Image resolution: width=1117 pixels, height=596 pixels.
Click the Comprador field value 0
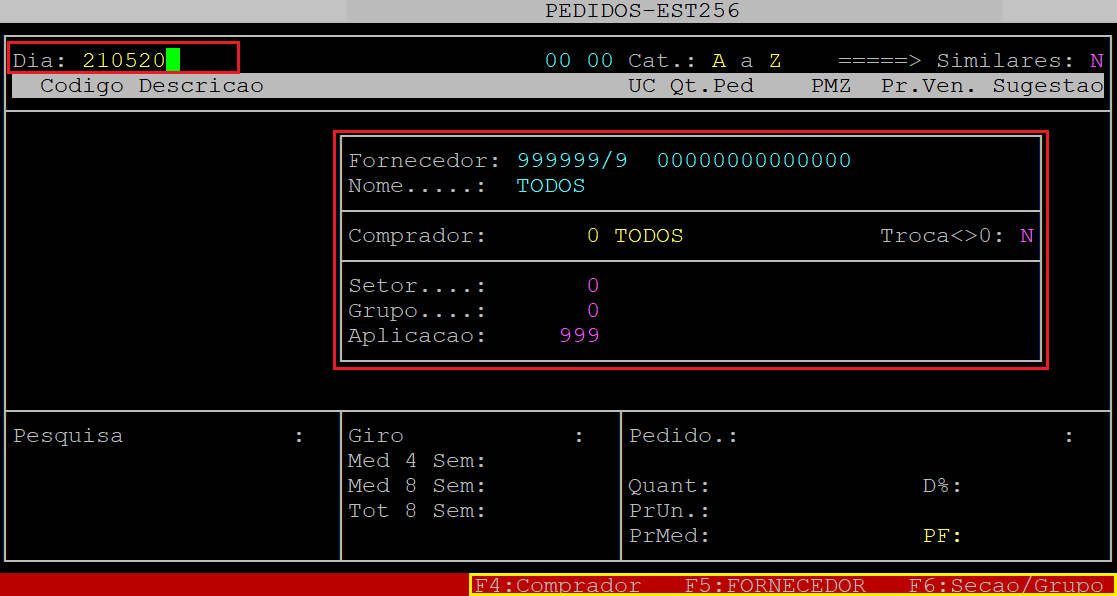[593, 236]
